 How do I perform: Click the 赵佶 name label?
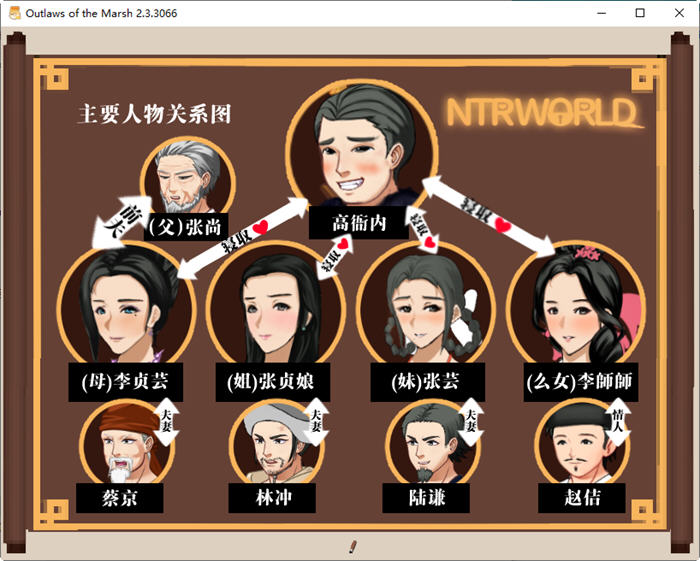pyautogui.click(x=581, y=497)
